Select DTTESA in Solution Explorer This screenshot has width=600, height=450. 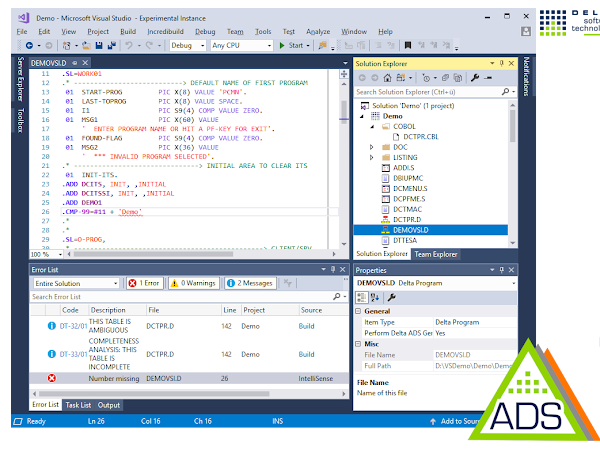pyautogui.click(x=405, y=241)
